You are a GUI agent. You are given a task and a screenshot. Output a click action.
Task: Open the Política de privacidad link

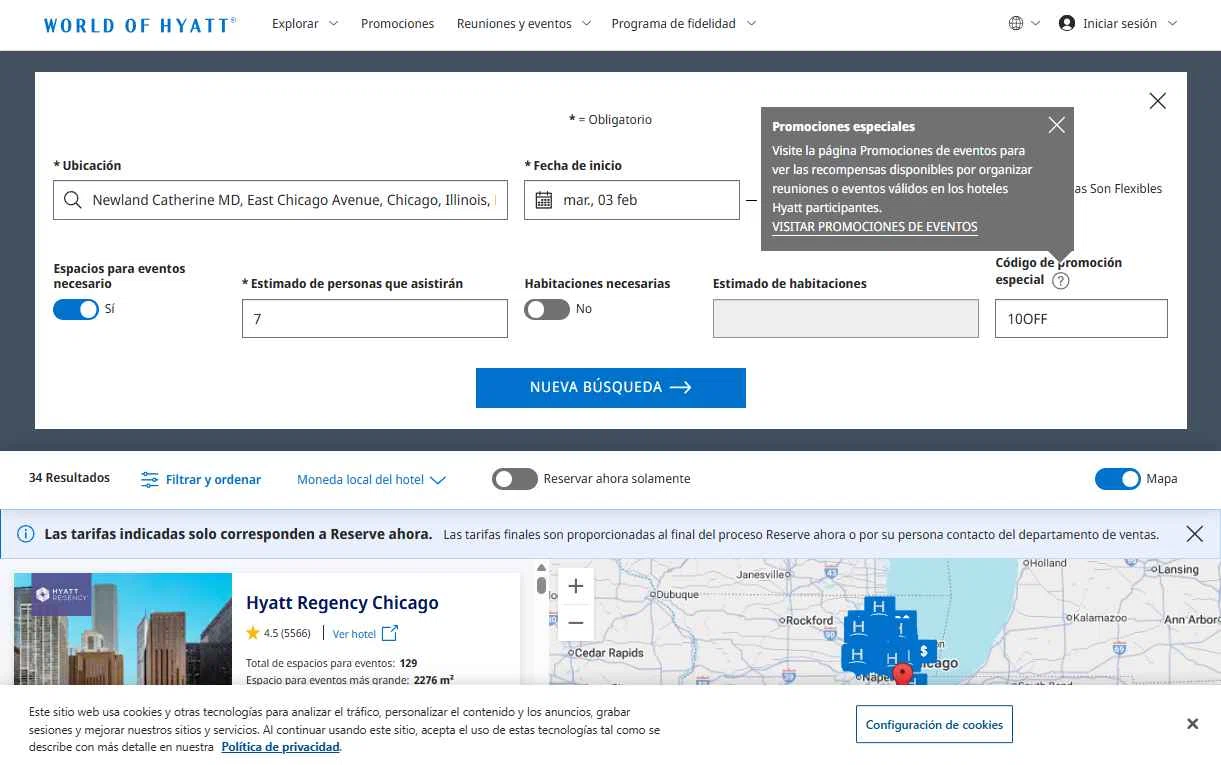tap(281, 747)
